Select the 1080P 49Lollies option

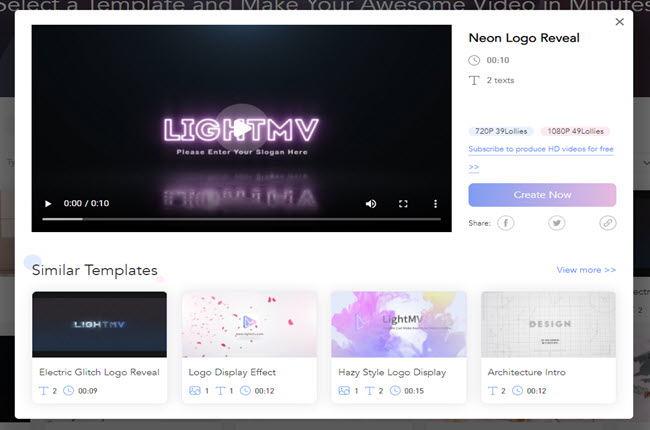(x=575, y=131)
